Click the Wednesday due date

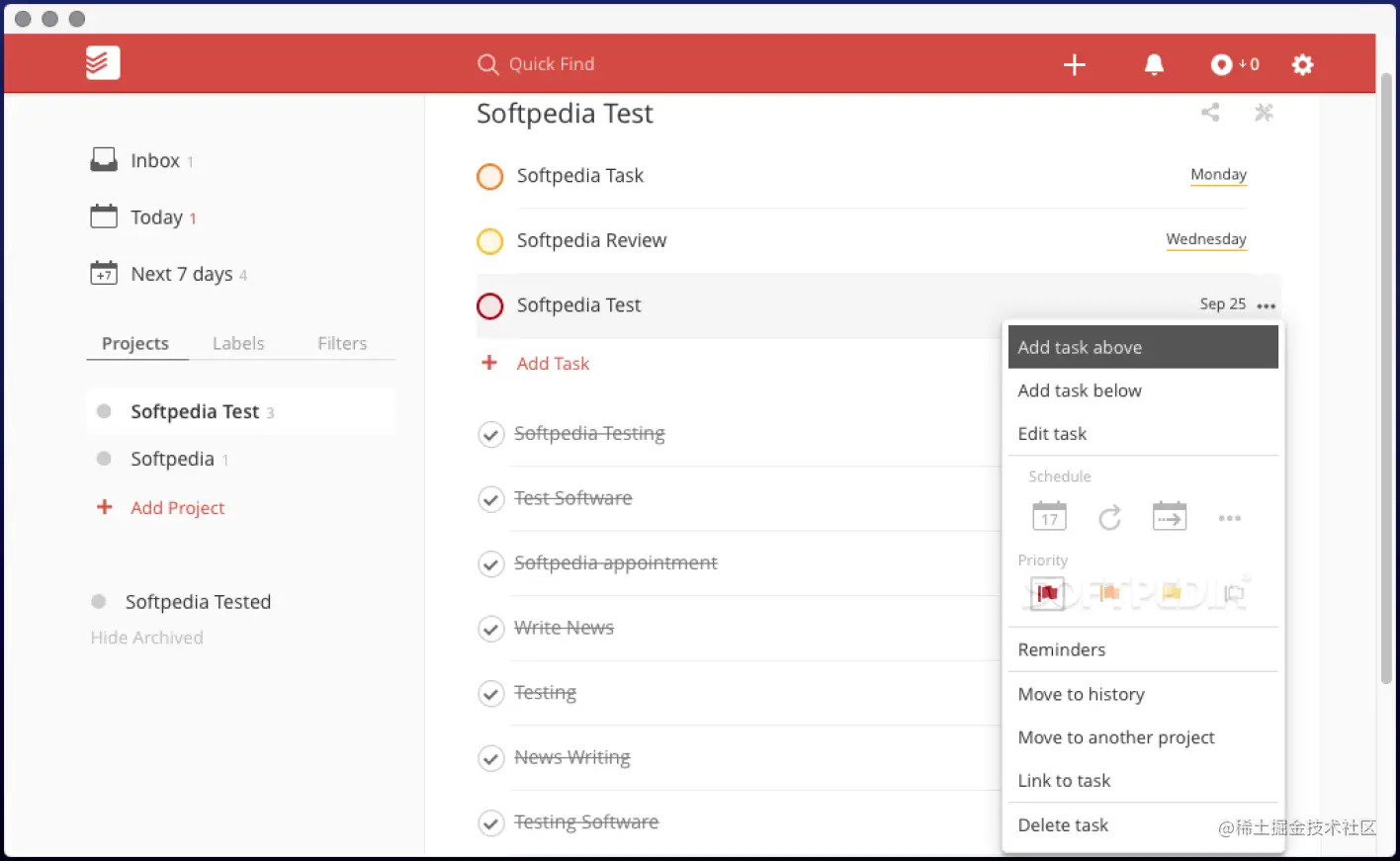[1206, 239]
